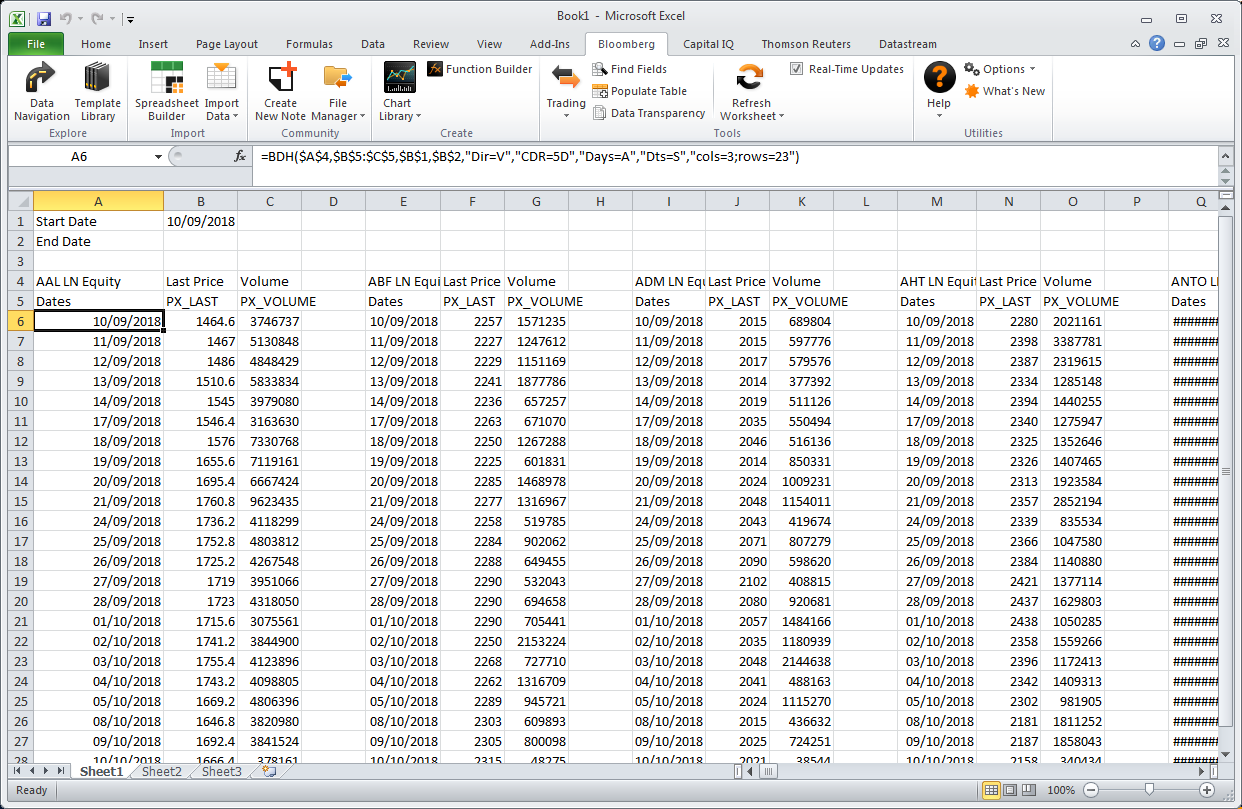Expand the Import Data dropdown arrow
Screen dimensions: 1242x809
pyautogui.click(x=236, y=116)
